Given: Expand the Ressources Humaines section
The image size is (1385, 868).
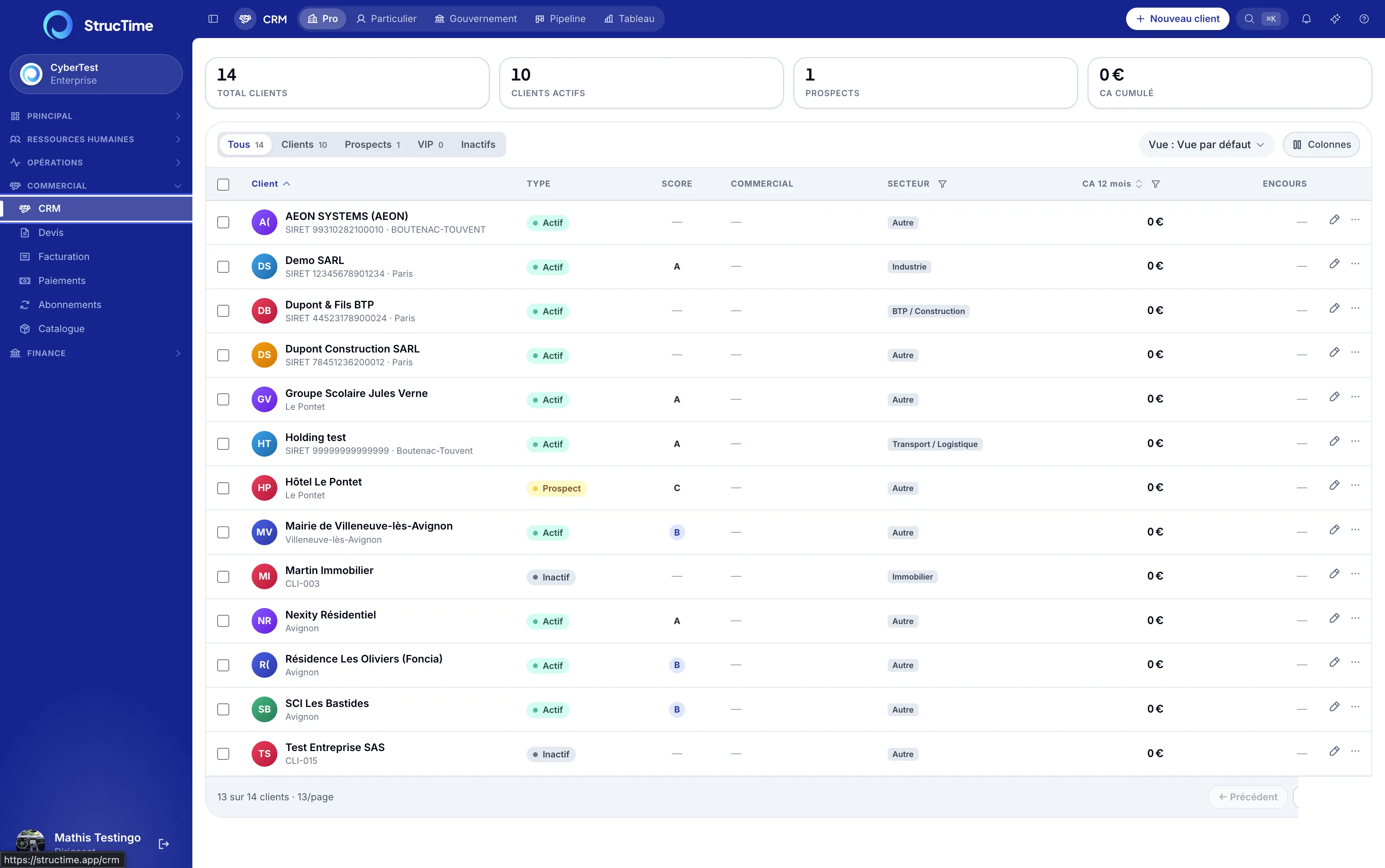Looking at the screenshot, I should point(96,139).
